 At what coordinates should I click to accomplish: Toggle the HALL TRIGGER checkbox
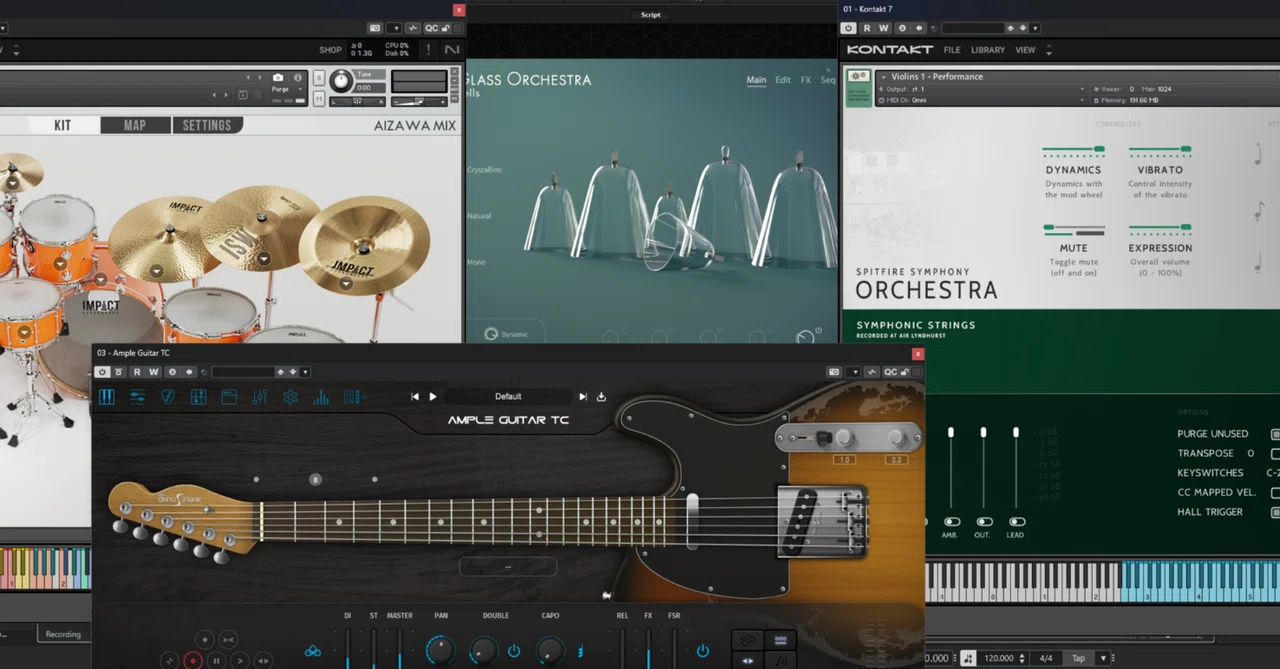[x=1275, y=512]
